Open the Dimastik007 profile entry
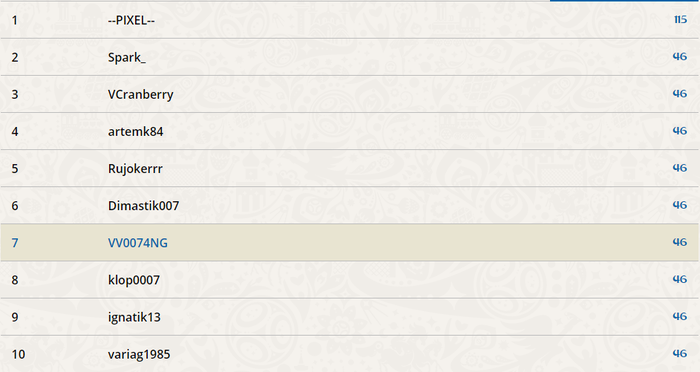The image size is (700, 372). 143,205
